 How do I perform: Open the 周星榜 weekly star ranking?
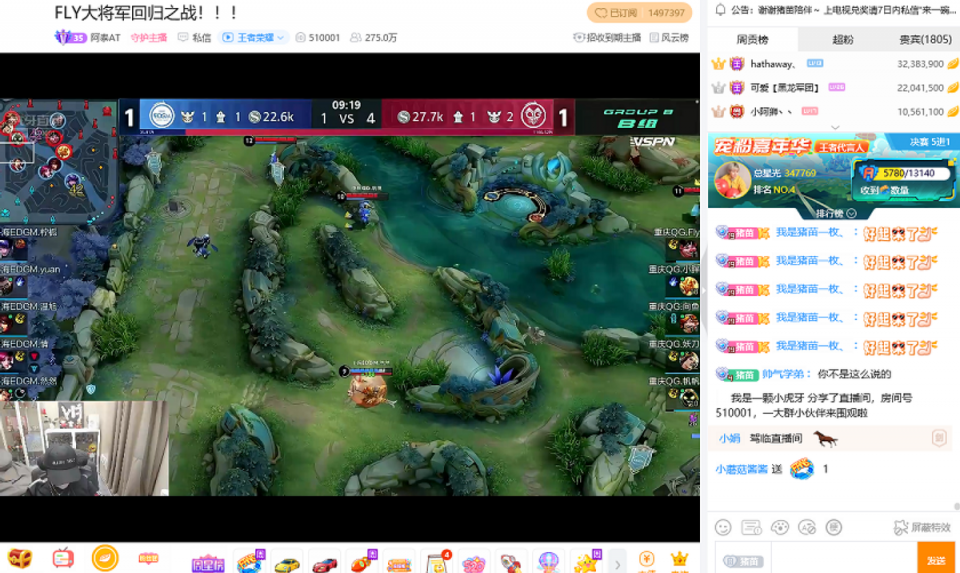tap(208, 563)
